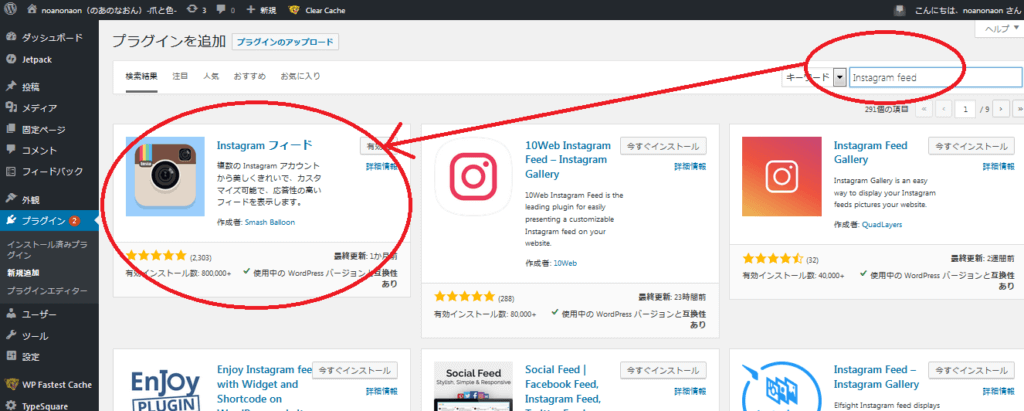The height and width of the screenshot is (411, 1024).
Task: Switch to お気に入り favorites tab
Action: [300, 76]
